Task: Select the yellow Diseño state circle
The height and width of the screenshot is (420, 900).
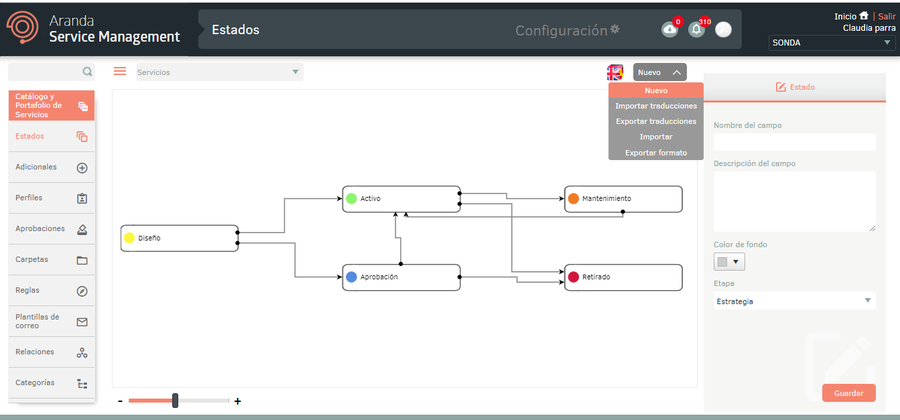Action: click(x=129, y=238)
